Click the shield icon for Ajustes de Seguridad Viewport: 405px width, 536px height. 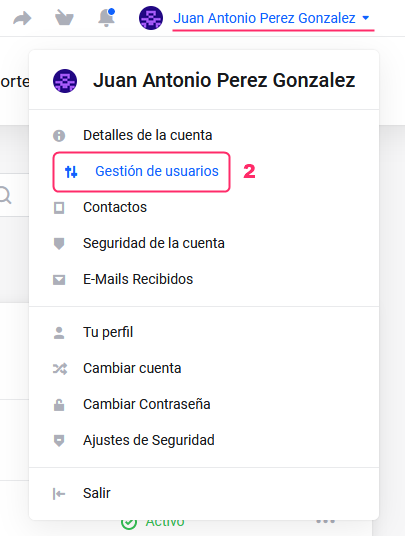pos(59,441)
